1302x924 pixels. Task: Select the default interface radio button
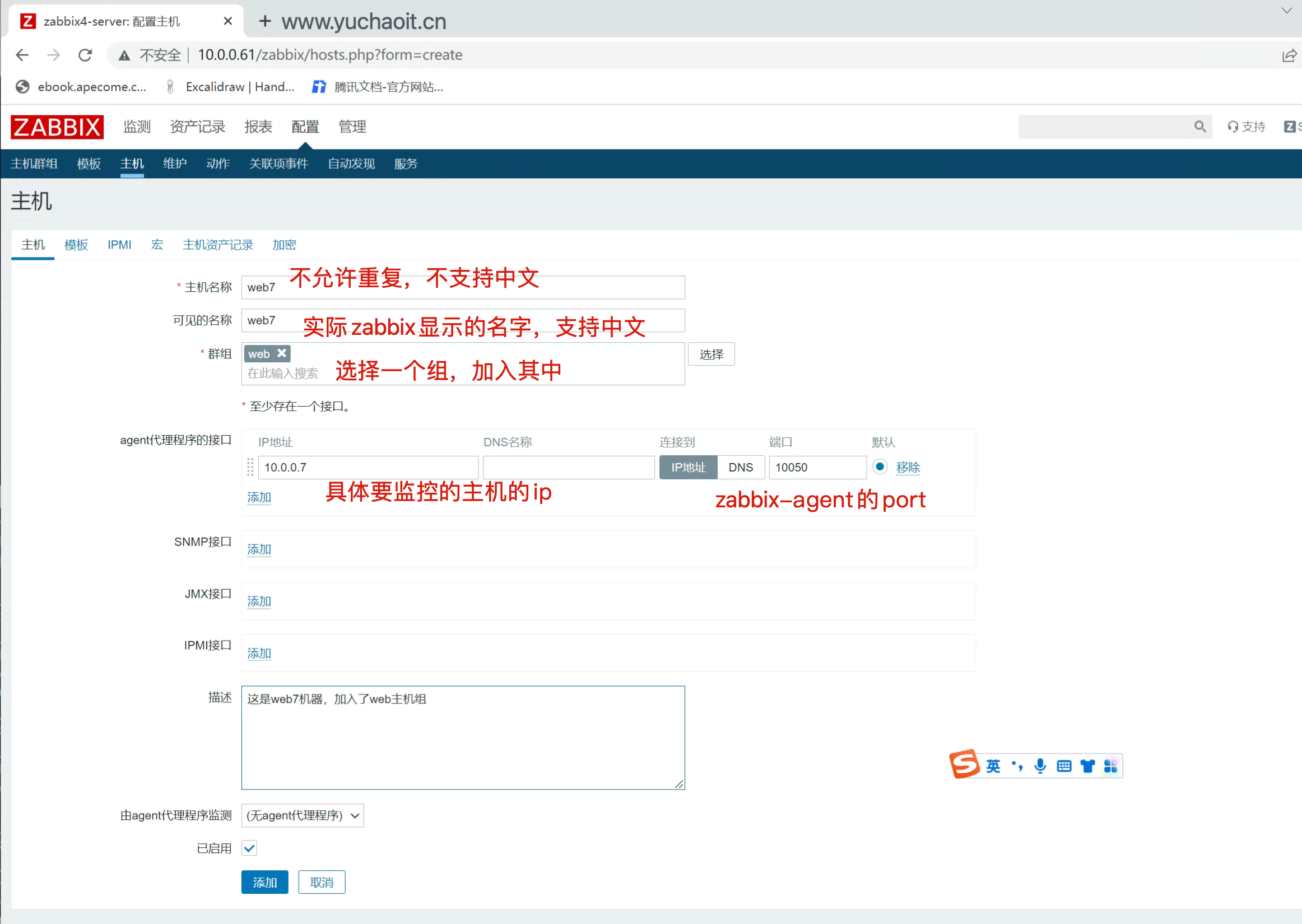tap(880, 466)
